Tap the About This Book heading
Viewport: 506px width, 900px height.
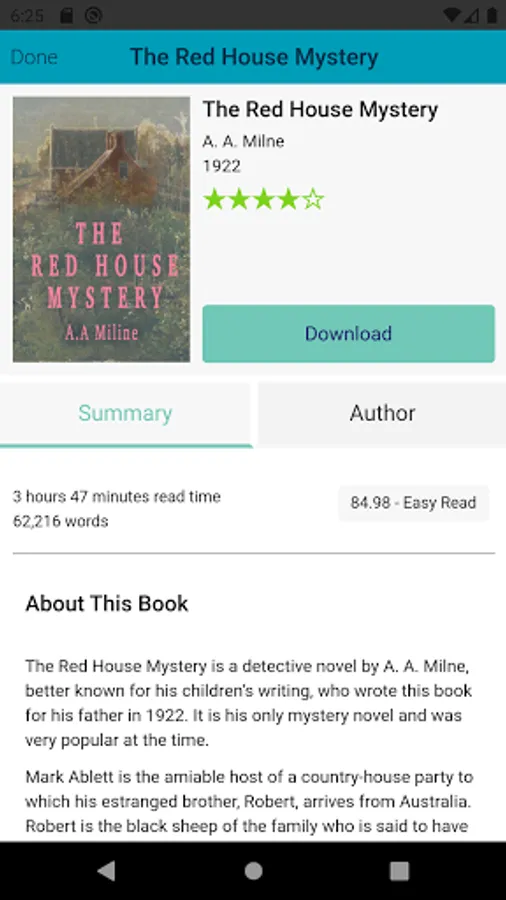pos(107,604)
